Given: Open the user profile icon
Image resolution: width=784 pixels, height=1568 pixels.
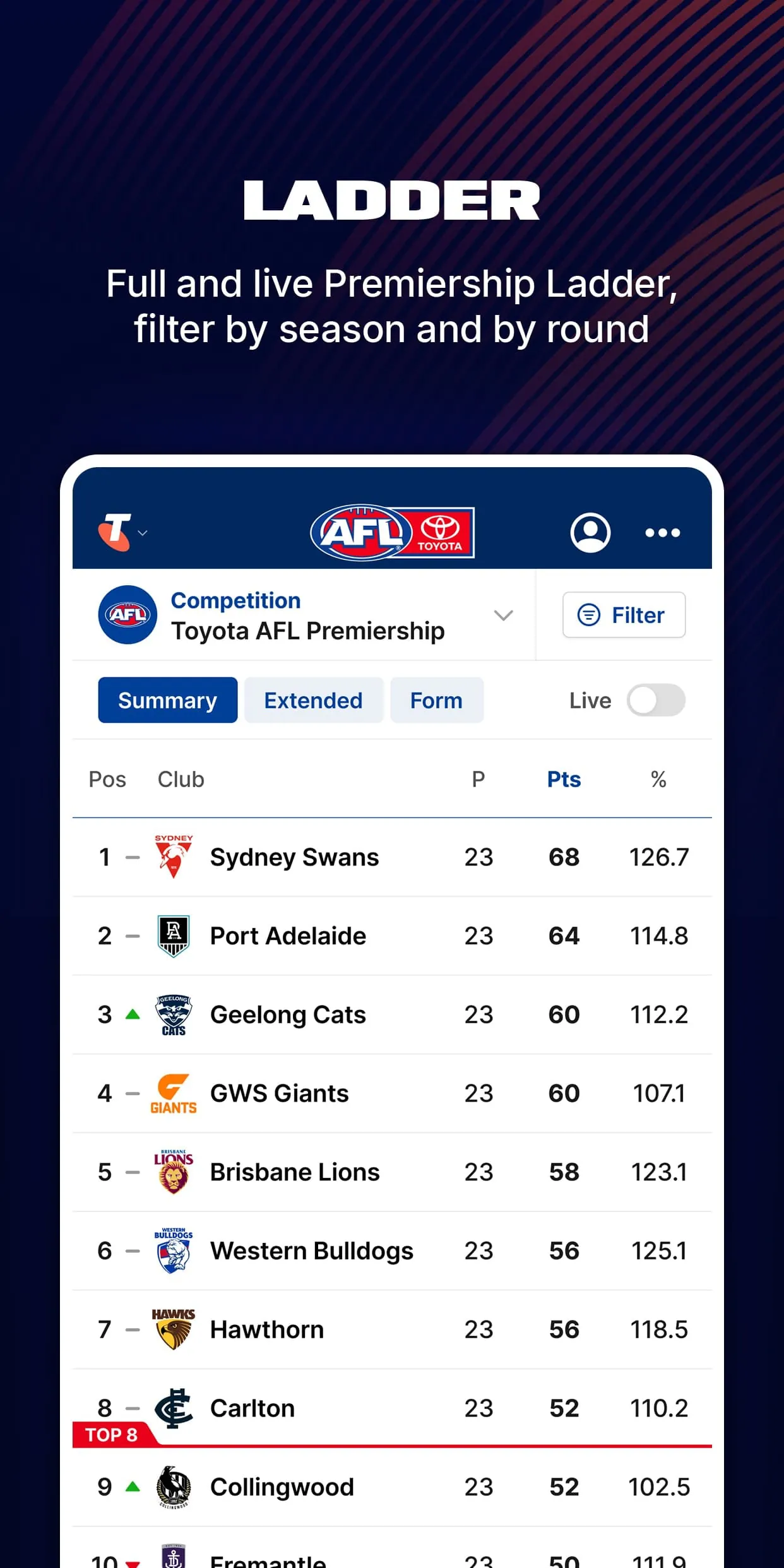Looking at the screenshot, I should (x=591, y=533).
